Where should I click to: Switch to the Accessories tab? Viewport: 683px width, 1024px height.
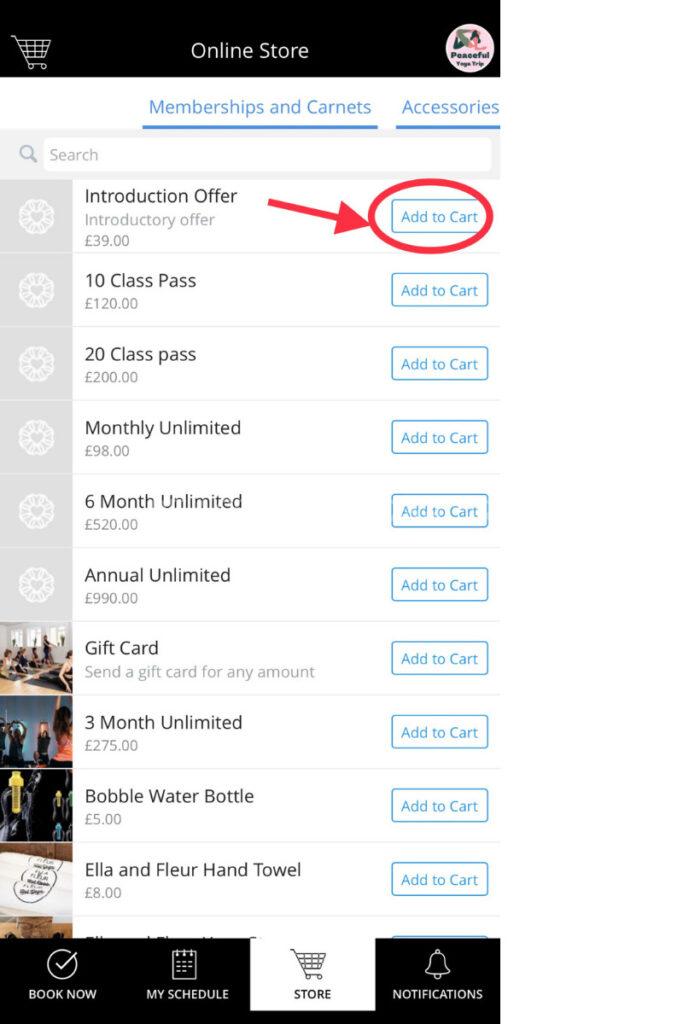pyautogui.click(x=450, y=107)
